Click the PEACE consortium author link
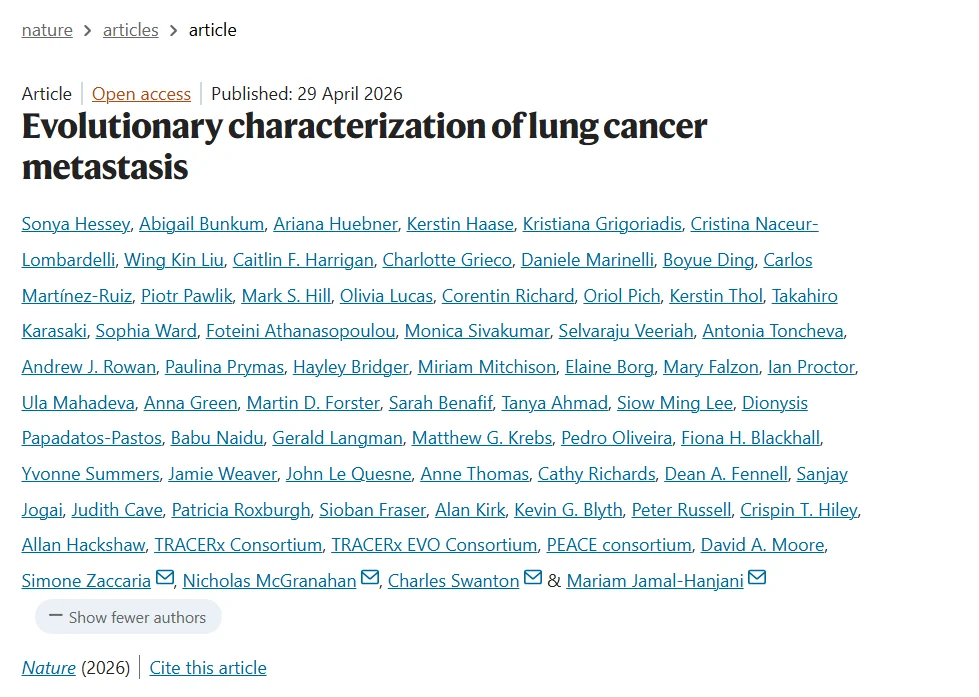 pyautogui.click(x=619, y=545)
